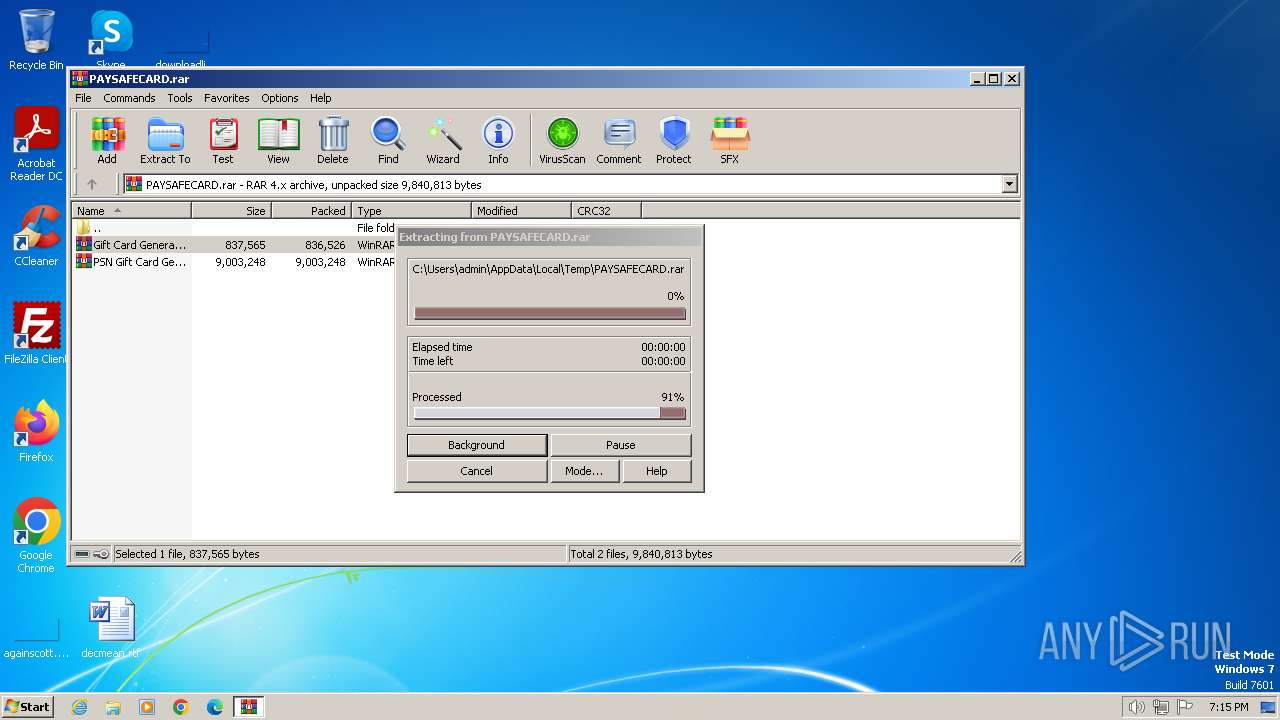Click the Add toolbar icon

point(107,140)
